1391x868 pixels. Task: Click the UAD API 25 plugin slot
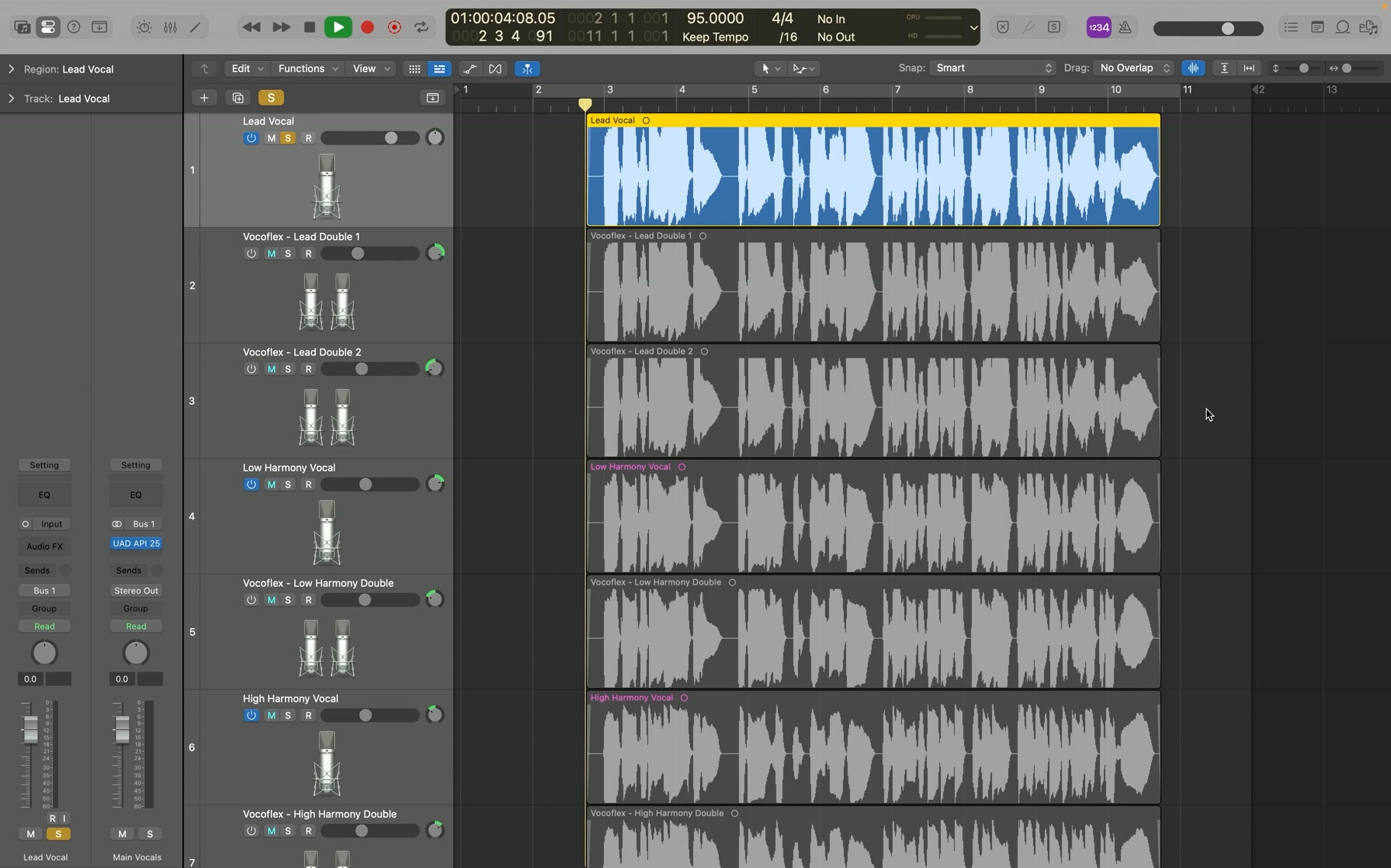tap(136, 544)
